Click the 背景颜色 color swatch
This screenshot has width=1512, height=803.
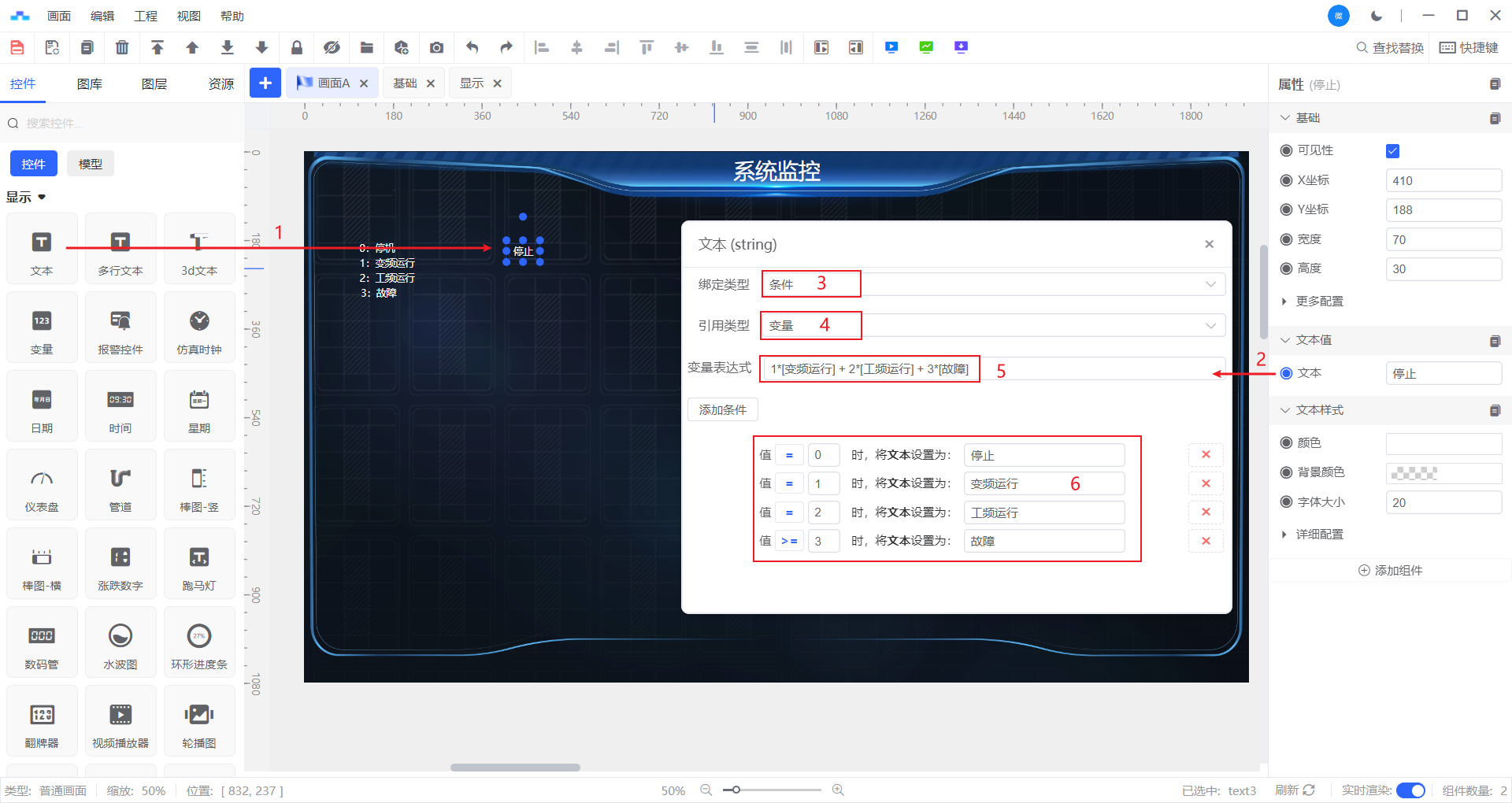[1443, 473]
